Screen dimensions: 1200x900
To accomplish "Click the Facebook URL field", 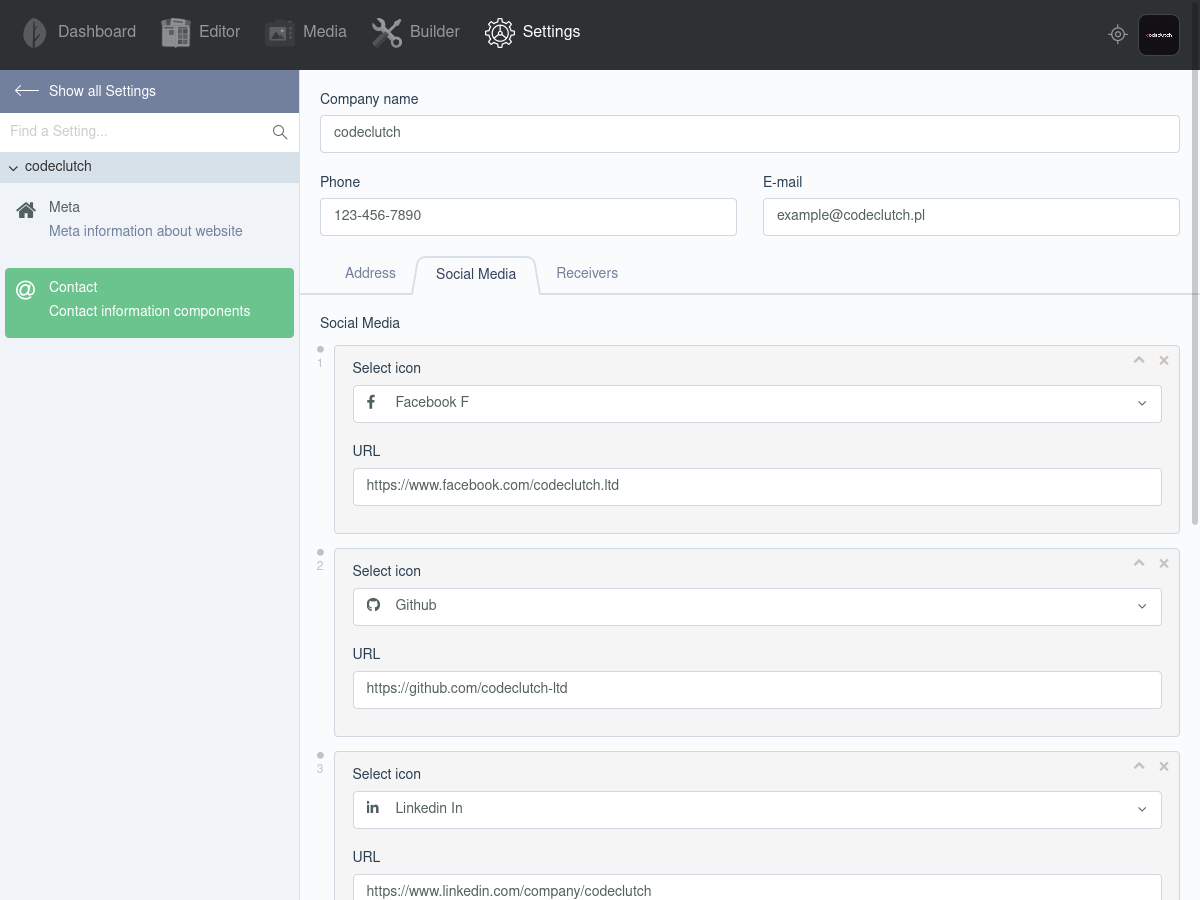I will tap(757, 487).
